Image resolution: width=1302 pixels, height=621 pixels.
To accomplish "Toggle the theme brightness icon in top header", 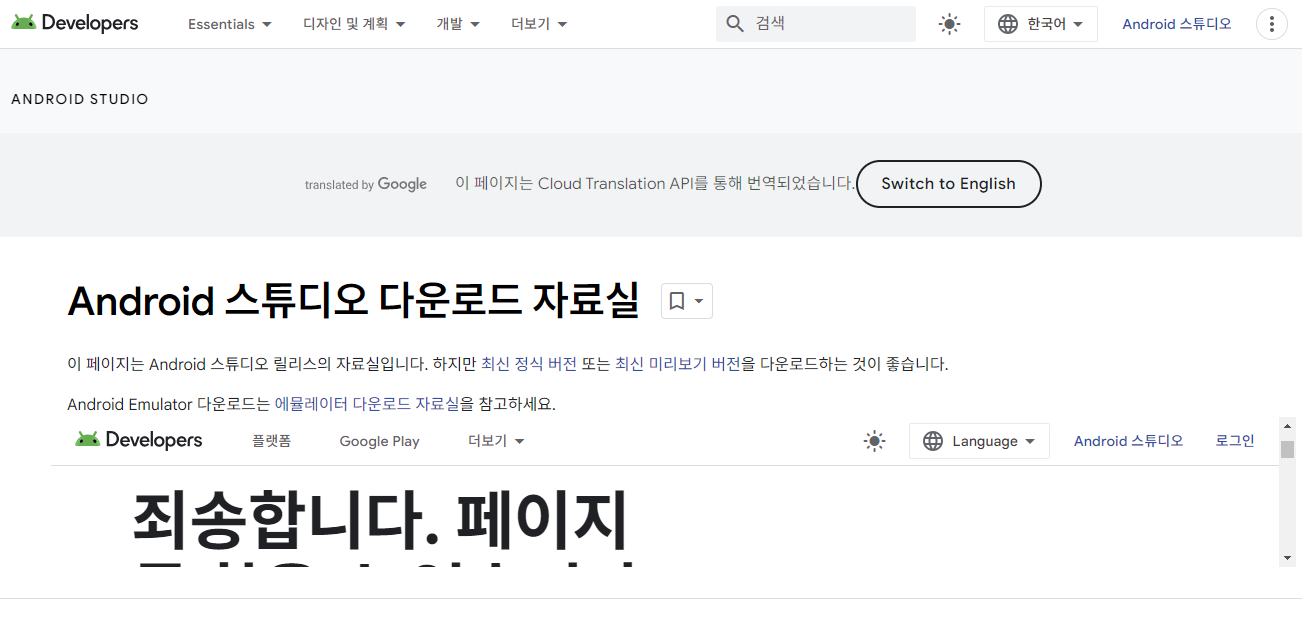I will 950,24.
